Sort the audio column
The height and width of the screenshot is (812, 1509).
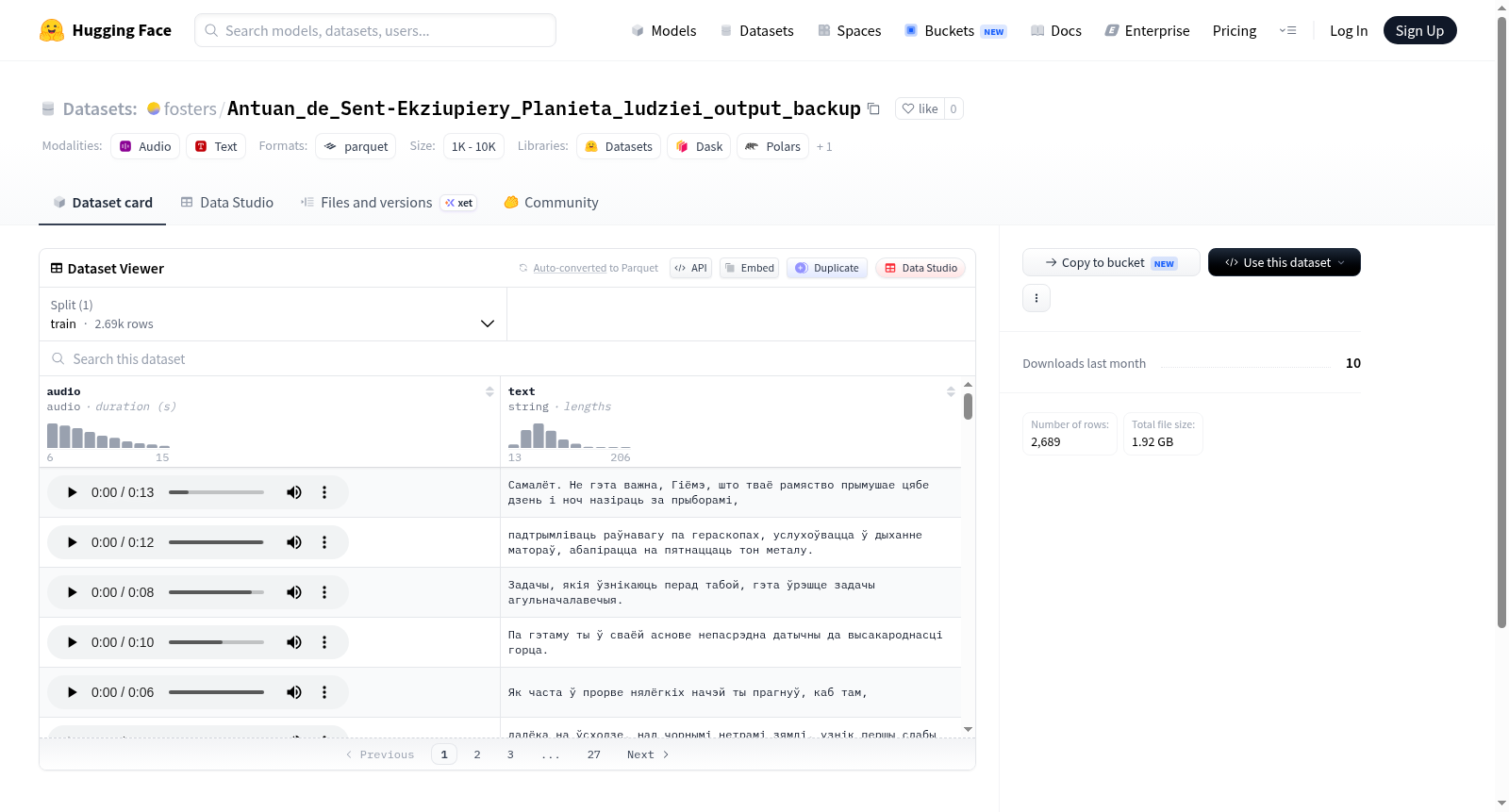[489, 391]
